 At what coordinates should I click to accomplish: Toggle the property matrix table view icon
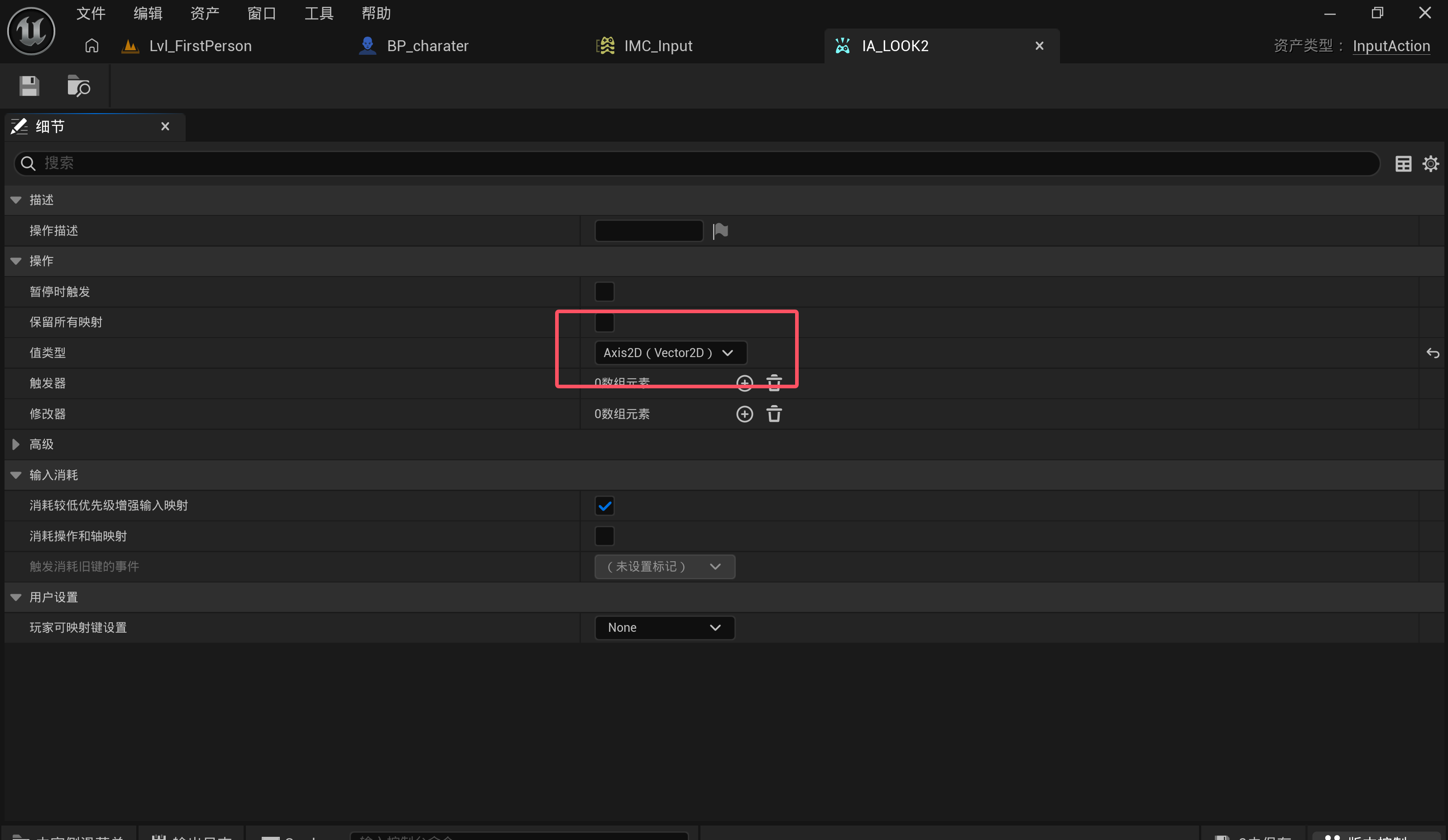click(1403, 164)
